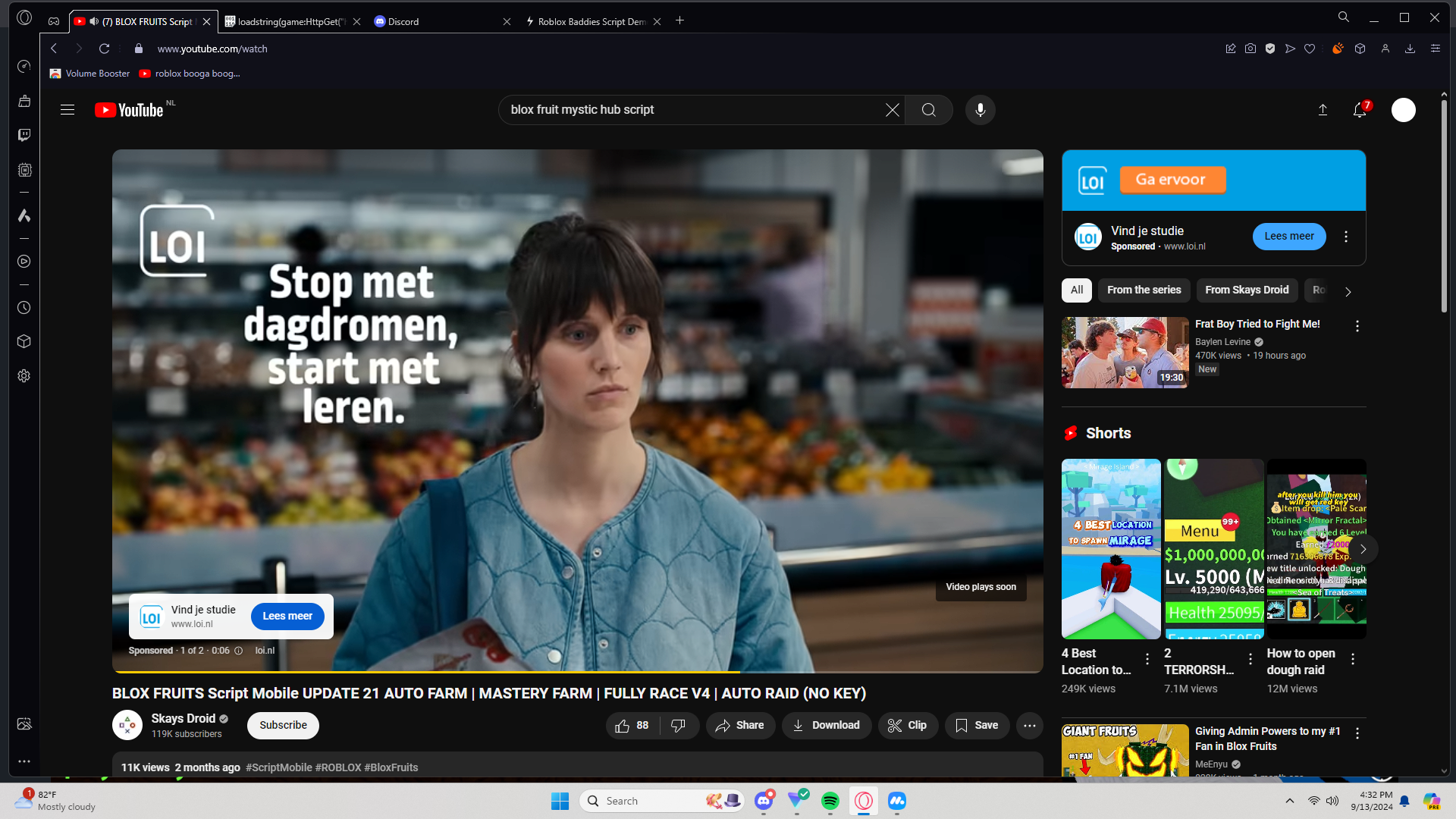Go back to the previous page

[x=54, y=49]
